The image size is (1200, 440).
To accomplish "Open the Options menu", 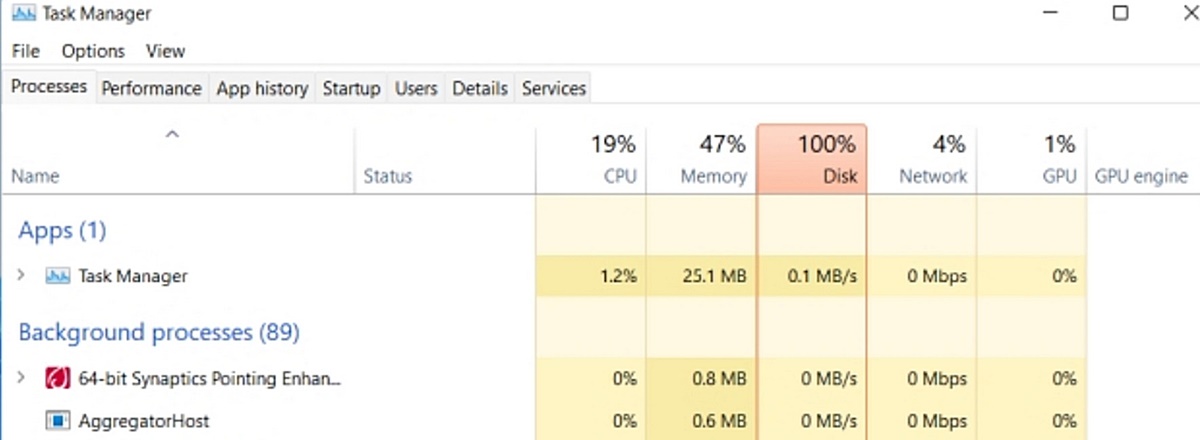I will pyautogui.click(x=93, y=51).
